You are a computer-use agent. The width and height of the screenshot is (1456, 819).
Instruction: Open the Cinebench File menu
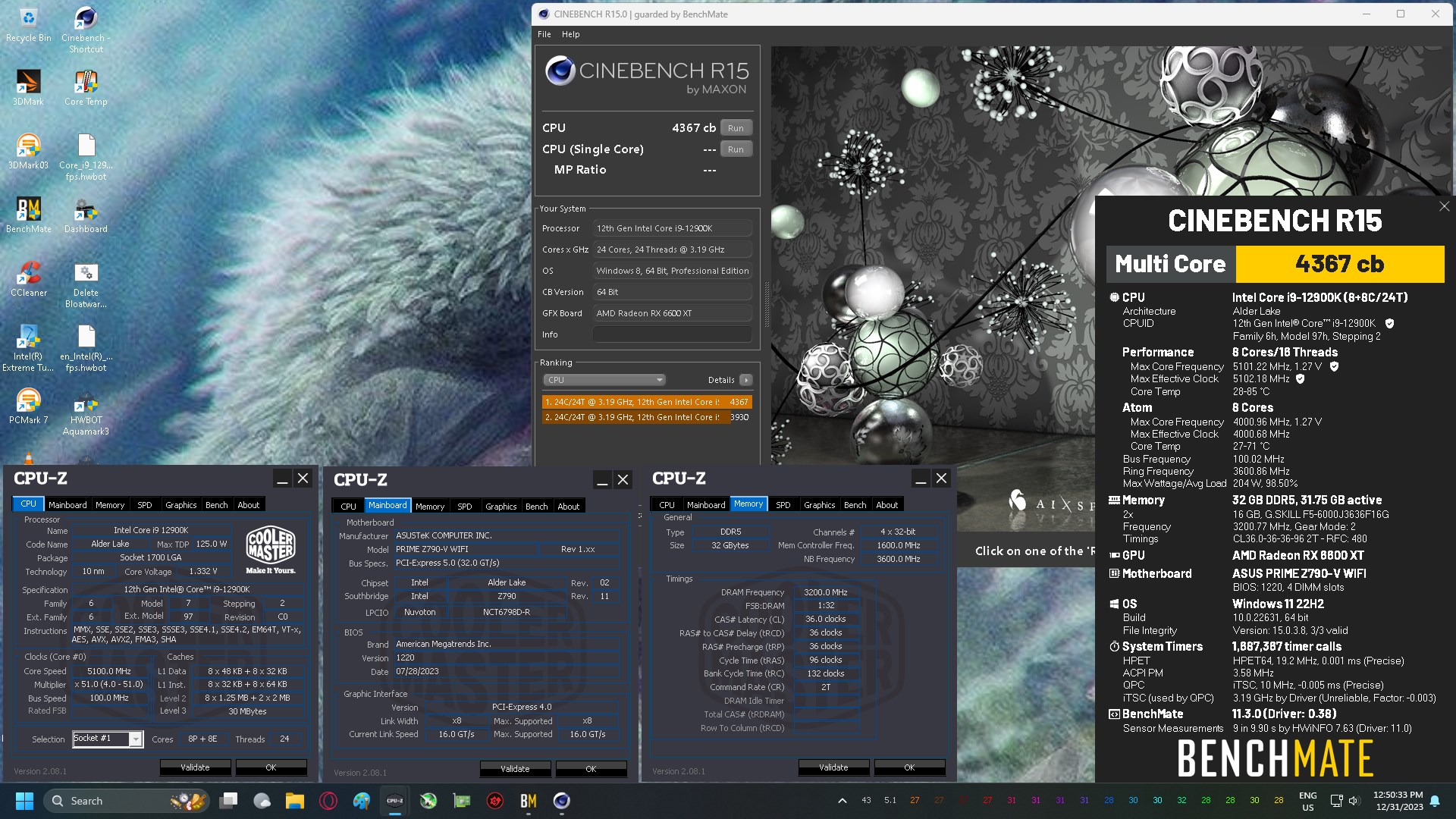[x=544, y=34]
